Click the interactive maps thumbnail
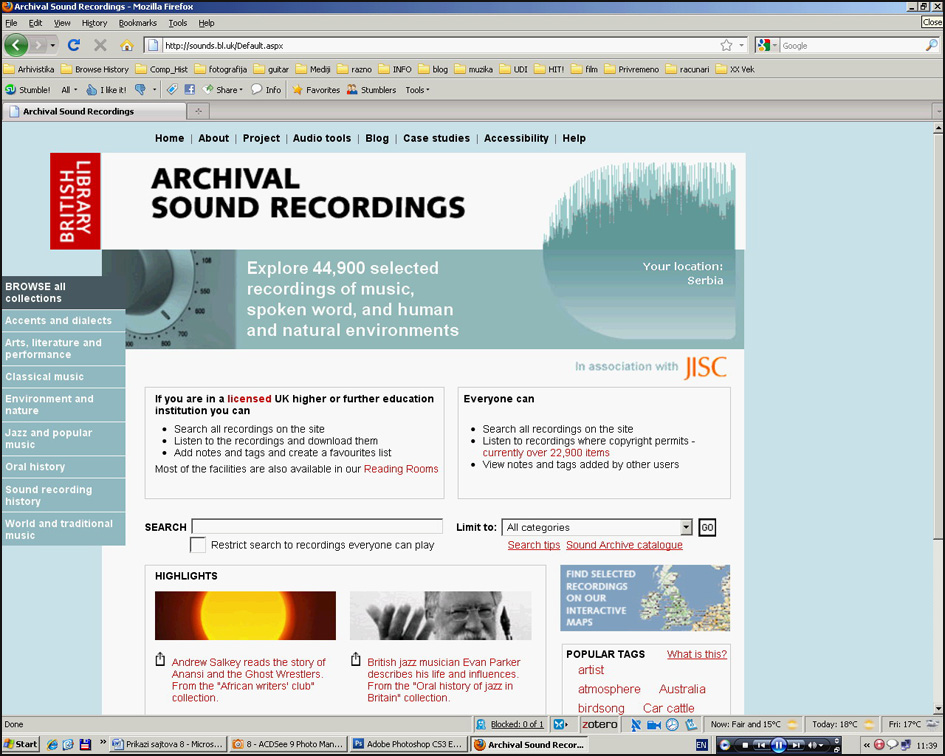The height and width of the screenshot is (756, 945). tap(645, 598)
